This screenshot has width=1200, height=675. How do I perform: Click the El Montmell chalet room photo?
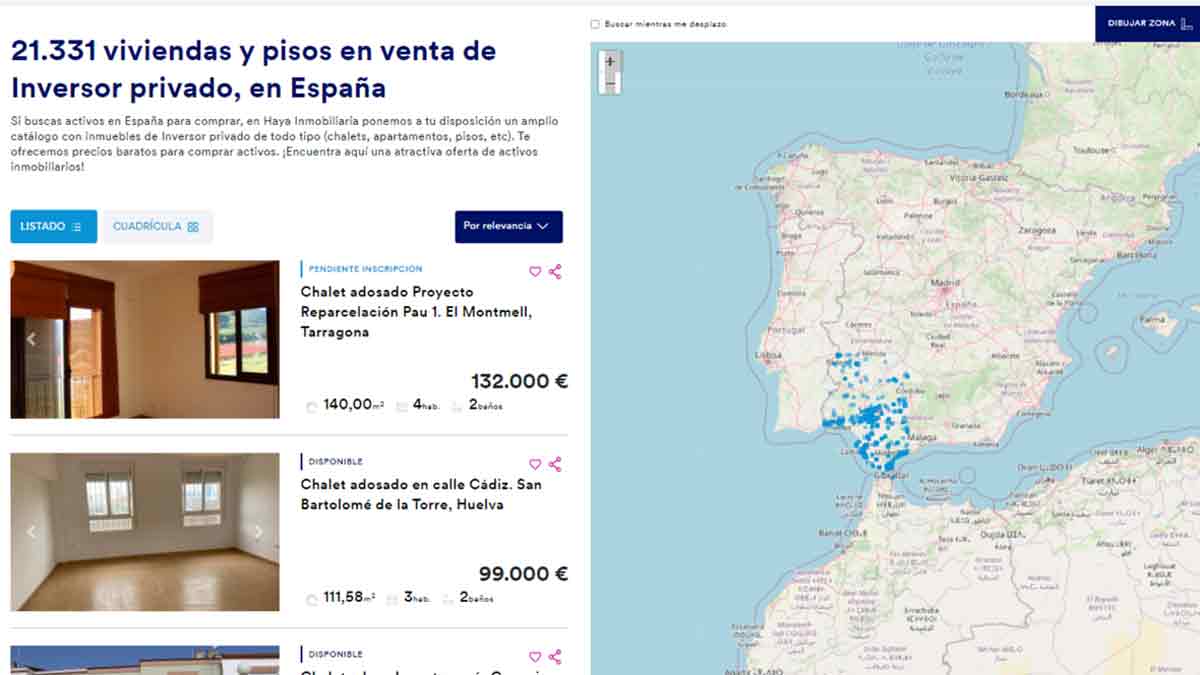145,340
